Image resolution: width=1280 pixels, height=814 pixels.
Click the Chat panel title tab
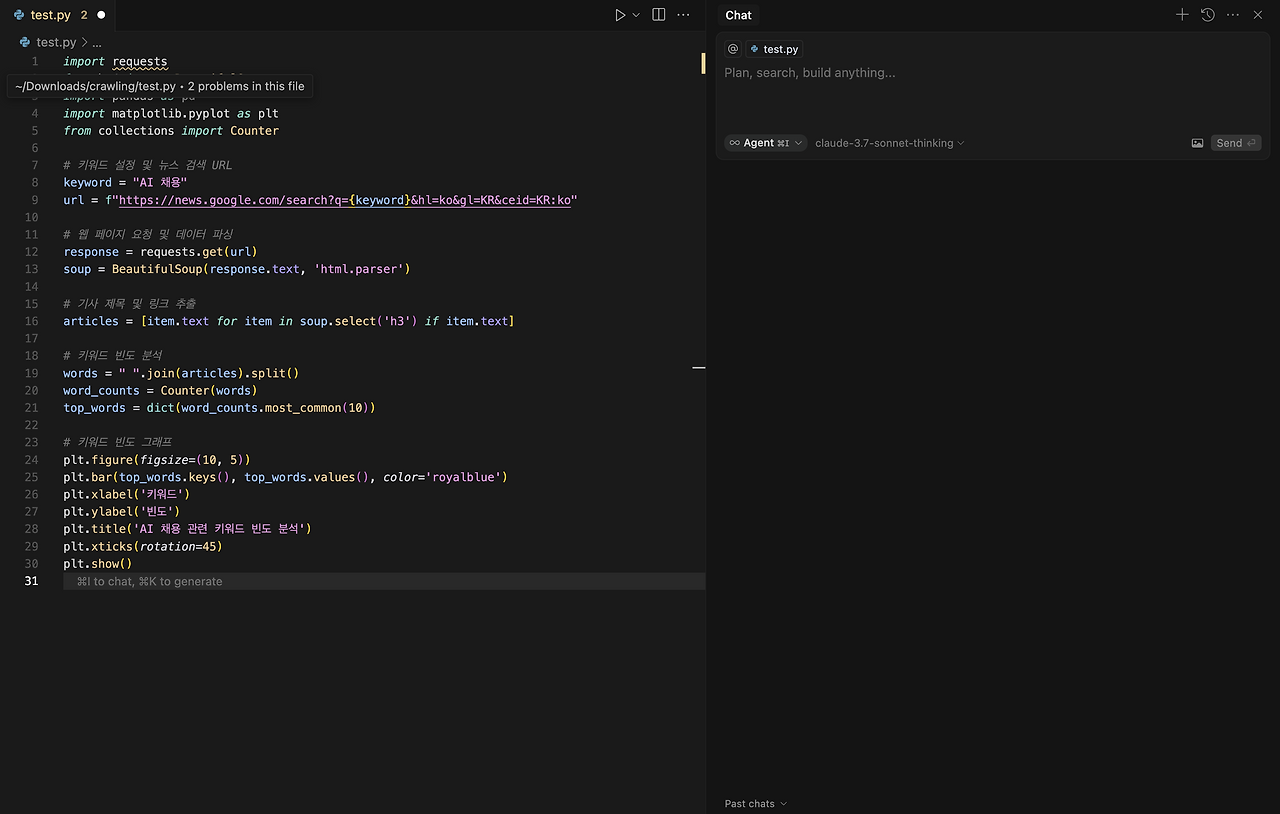click(738, 15)
